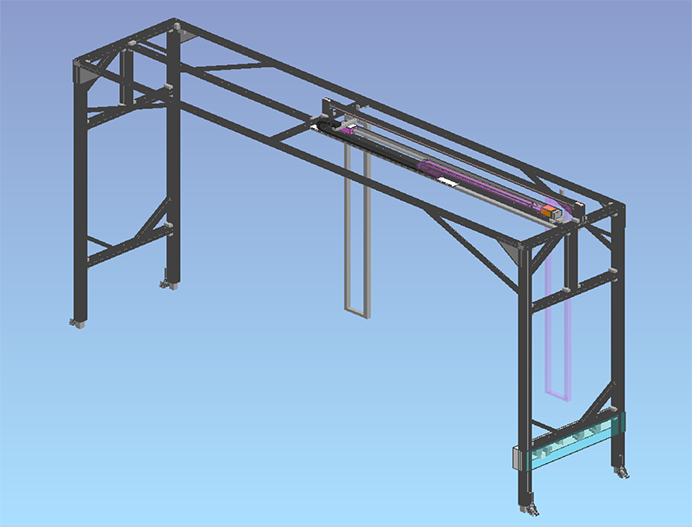Click the cyan transparent panel at frame base
The width and height of the screenshot is (692, 527).
[570, 444]
